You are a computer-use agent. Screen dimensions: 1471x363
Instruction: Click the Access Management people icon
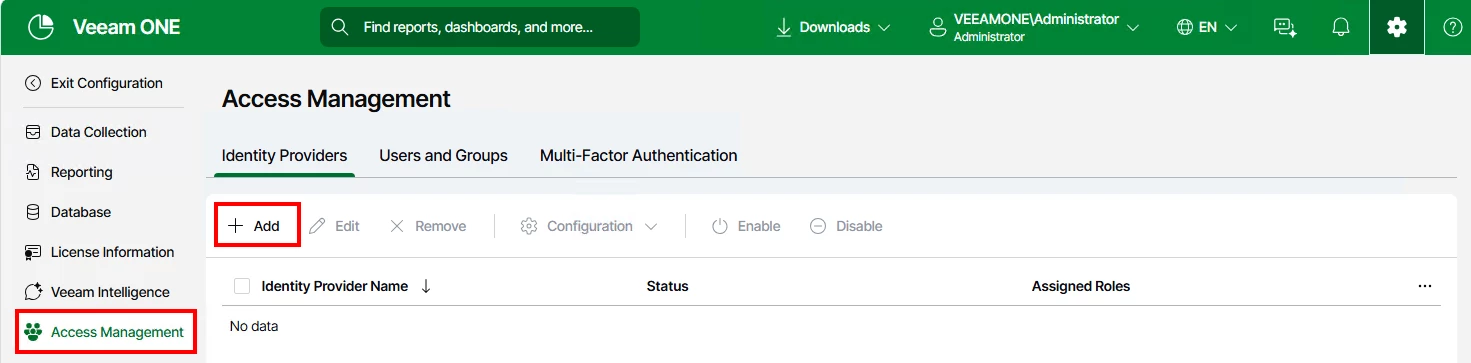[33, 332]
